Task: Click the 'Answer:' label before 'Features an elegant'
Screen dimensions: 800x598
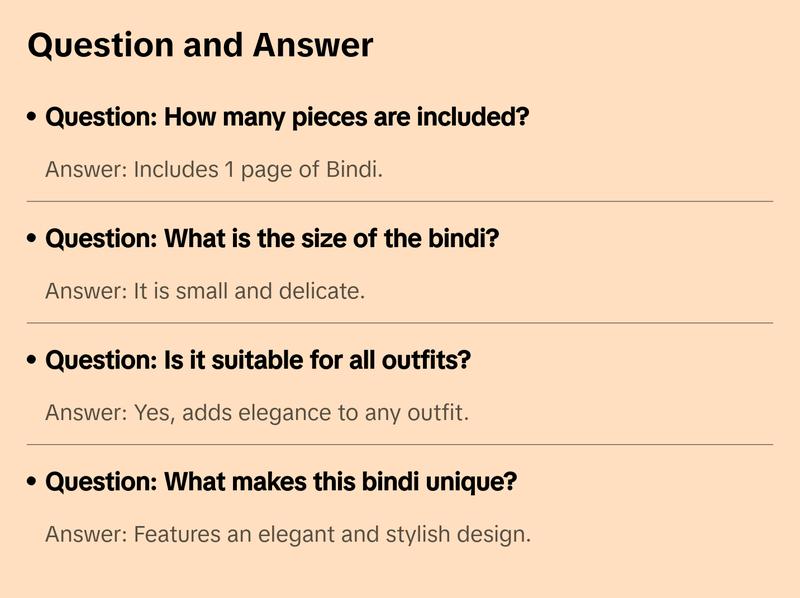Action: (86, 534)
